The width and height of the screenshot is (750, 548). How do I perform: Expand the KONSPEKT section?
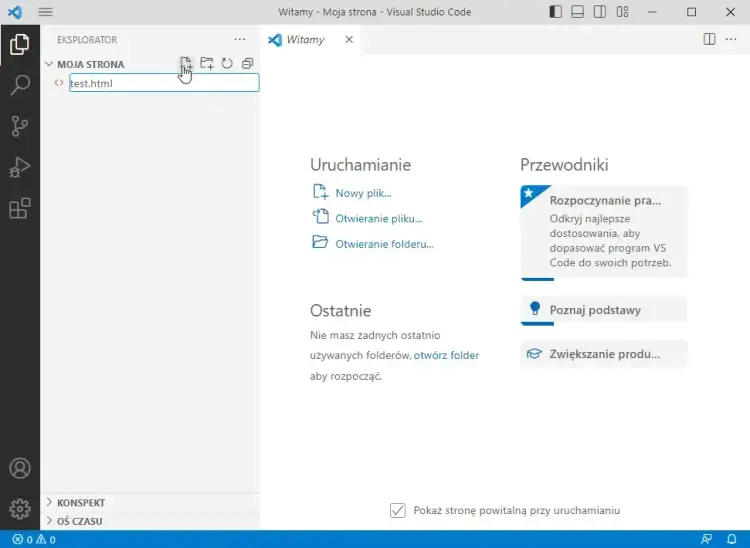click(151, 503)
